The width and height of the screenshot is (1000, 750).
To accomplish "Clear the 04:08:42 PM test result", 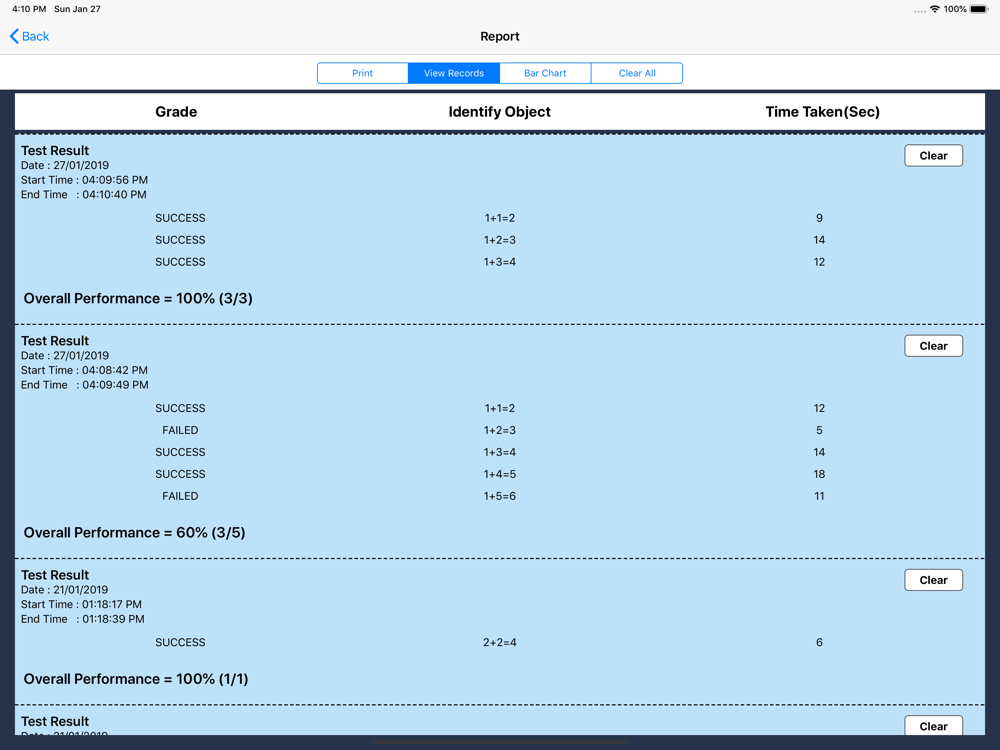I will click(933, 346).
